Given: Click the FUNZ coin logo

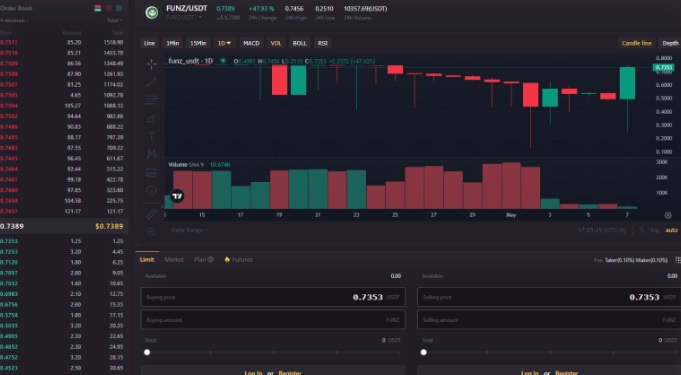Looking at the screenshot, I should pos(152,13).
